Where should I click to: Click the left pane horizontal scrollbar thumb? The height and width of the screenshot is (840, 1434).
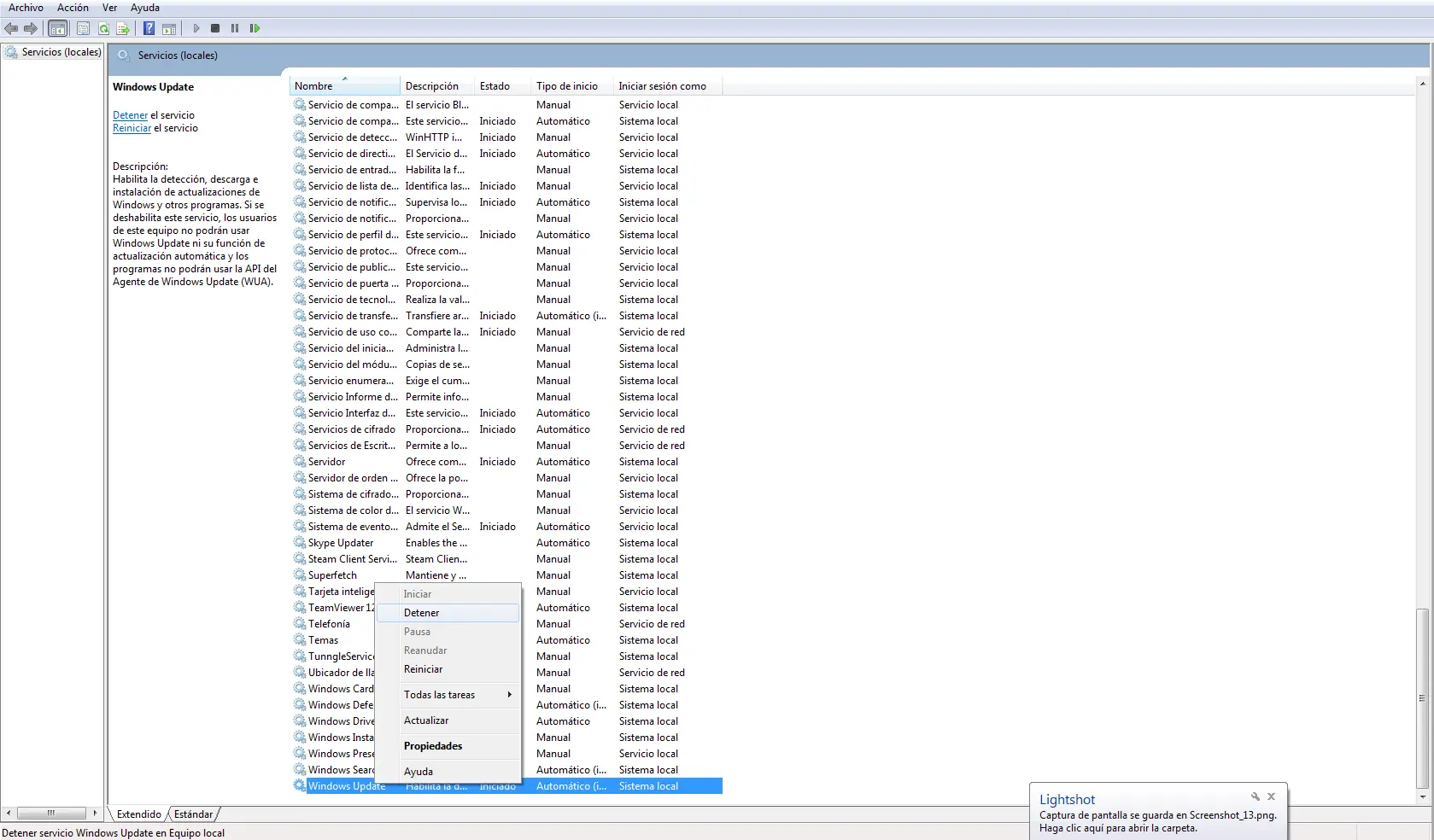pos(51,813)
